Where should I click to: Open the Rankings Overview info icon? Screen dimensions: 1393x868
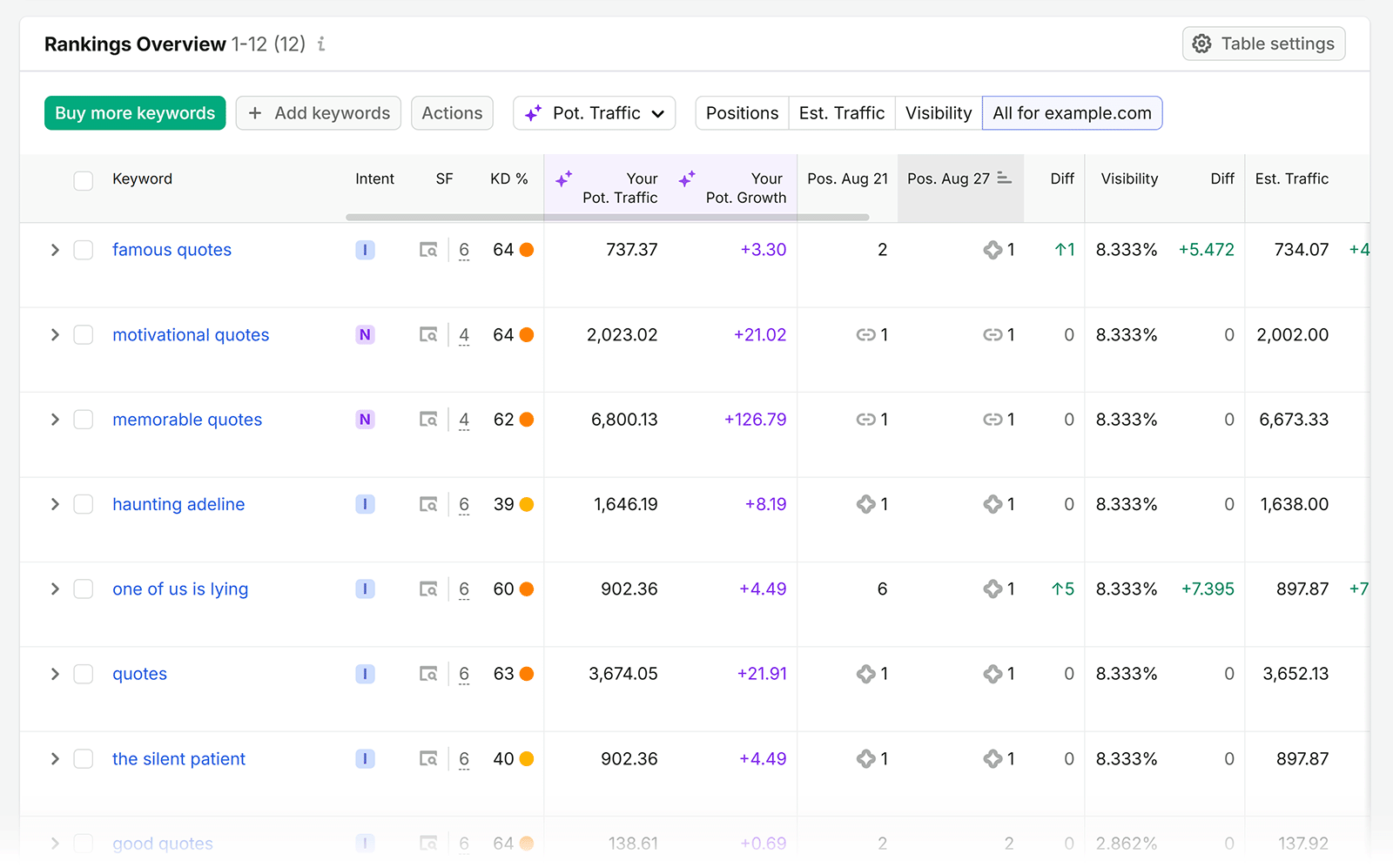click(321, 44)
